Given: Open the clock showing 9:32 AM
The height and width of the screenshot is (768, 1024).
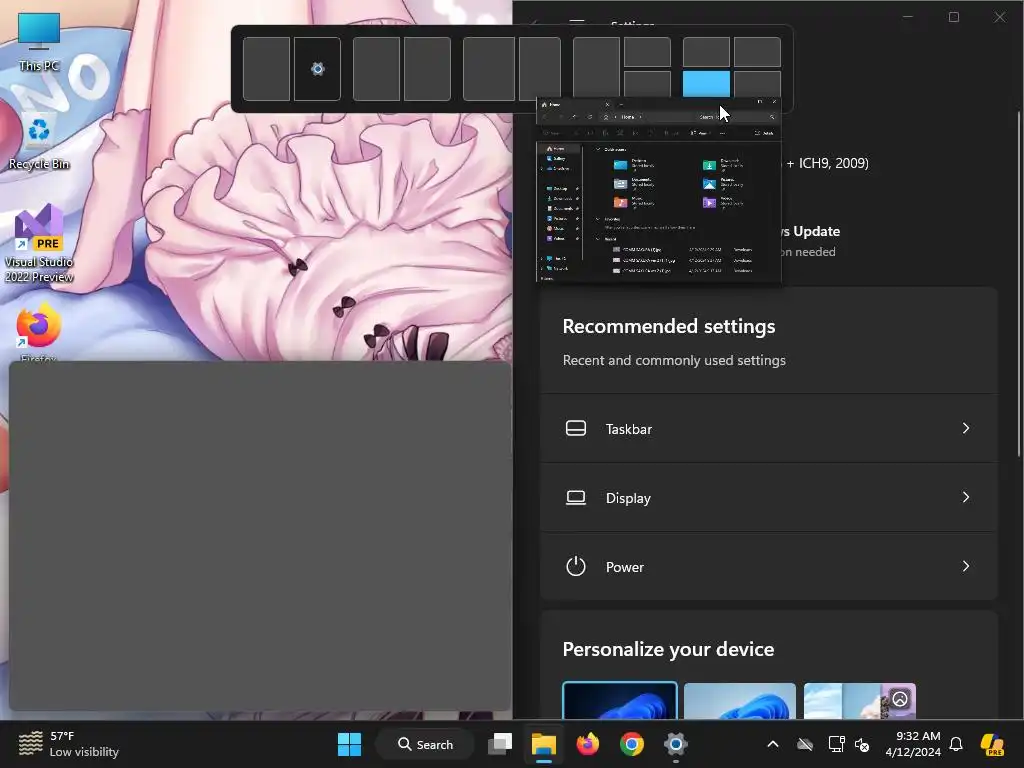Looking at the screenshot, I should (913, 744).
